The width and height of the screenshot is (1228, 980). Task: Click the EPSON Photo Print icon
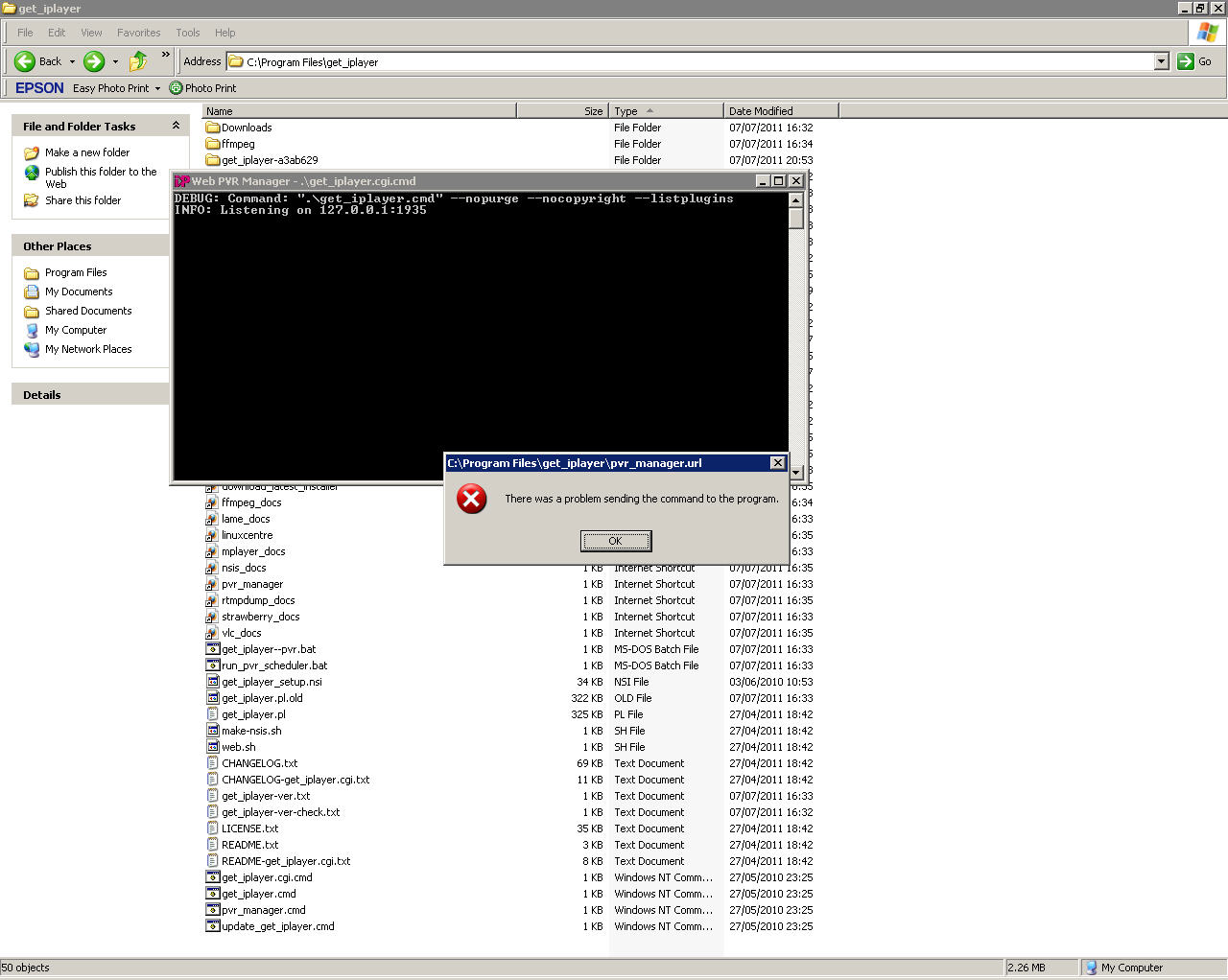pos(176,88)
